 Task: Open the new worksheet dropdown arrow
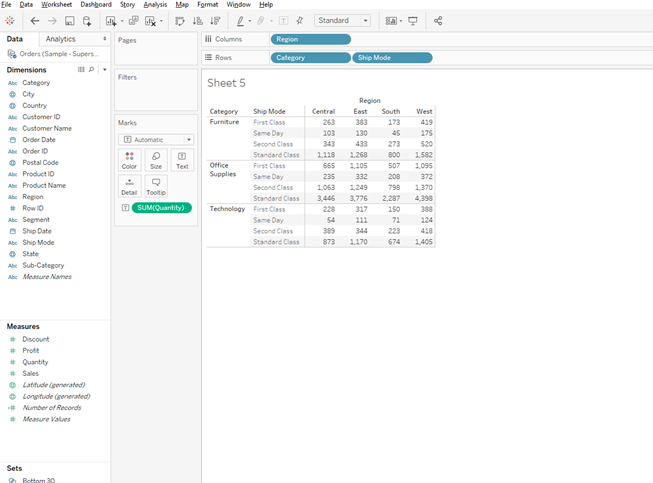[122, 21]
